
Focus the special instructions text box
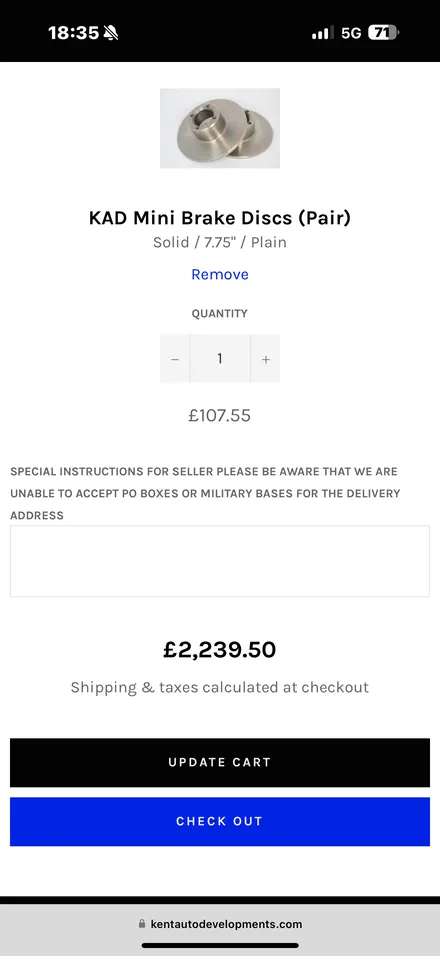coord(220,561)
